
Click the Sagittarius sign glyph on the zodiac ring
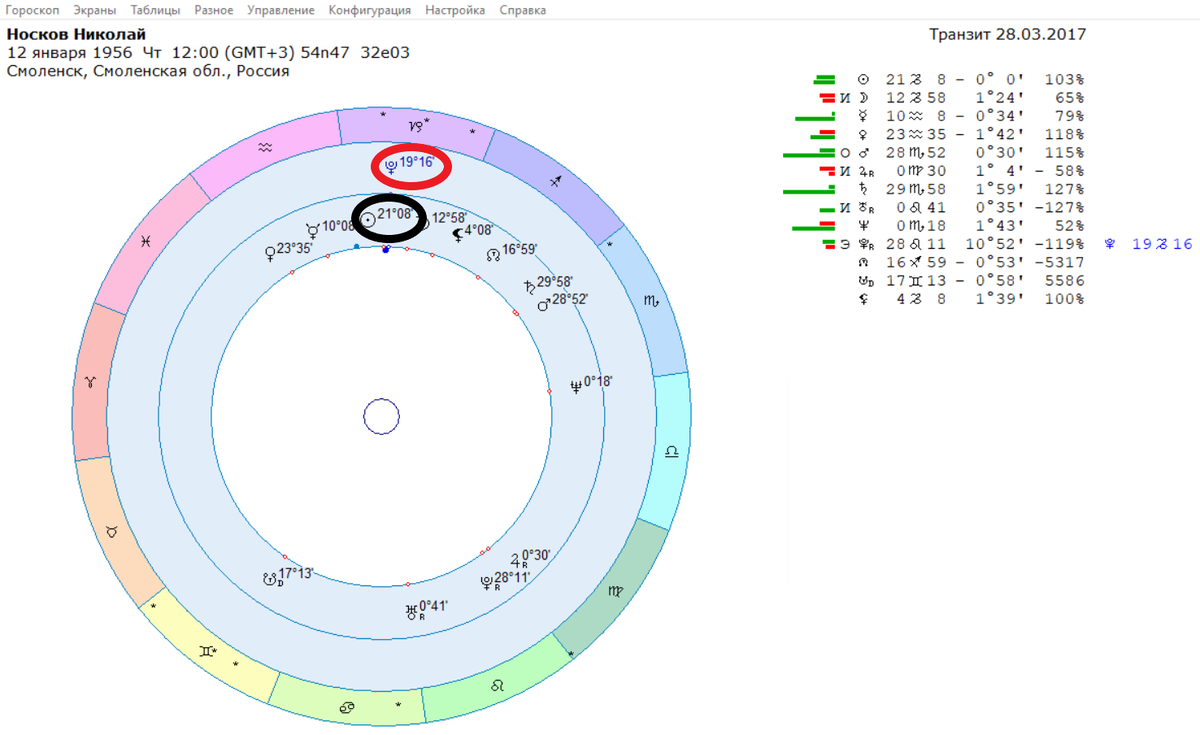[557, 181]
